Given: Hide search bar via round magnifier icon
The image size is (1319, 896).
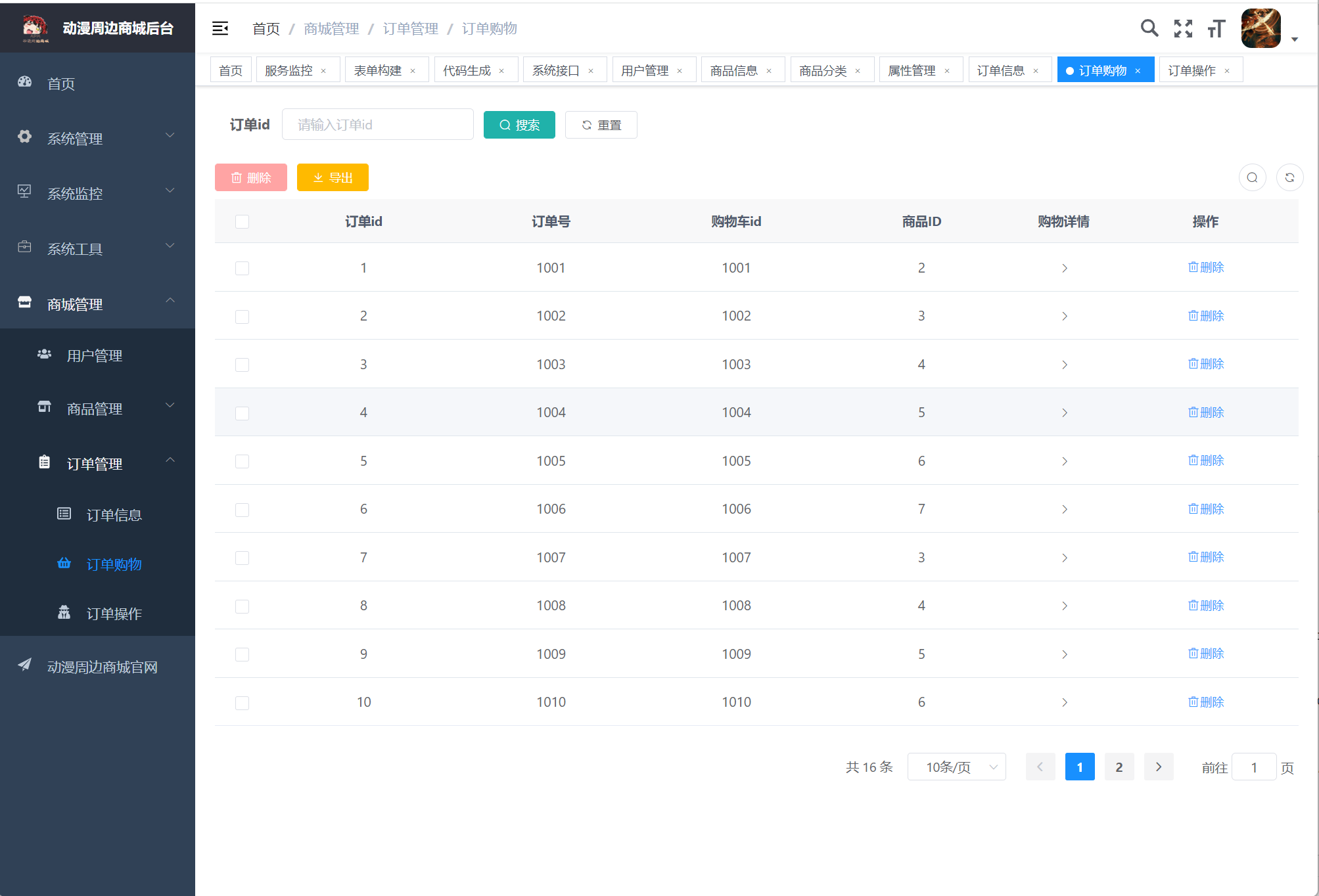Looking at the screenshot, I should [x=1252, y=177].
